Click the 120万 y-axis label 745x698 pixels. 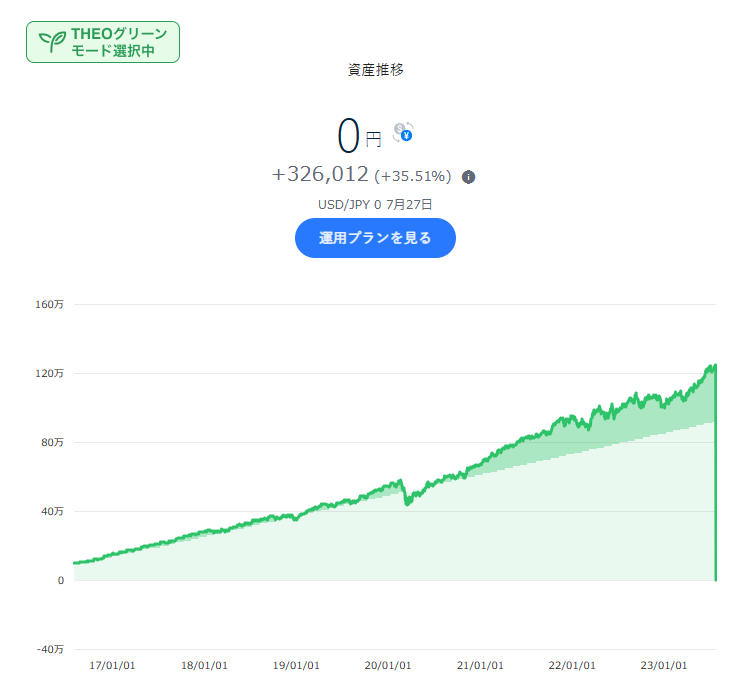(x=49, y=373)
